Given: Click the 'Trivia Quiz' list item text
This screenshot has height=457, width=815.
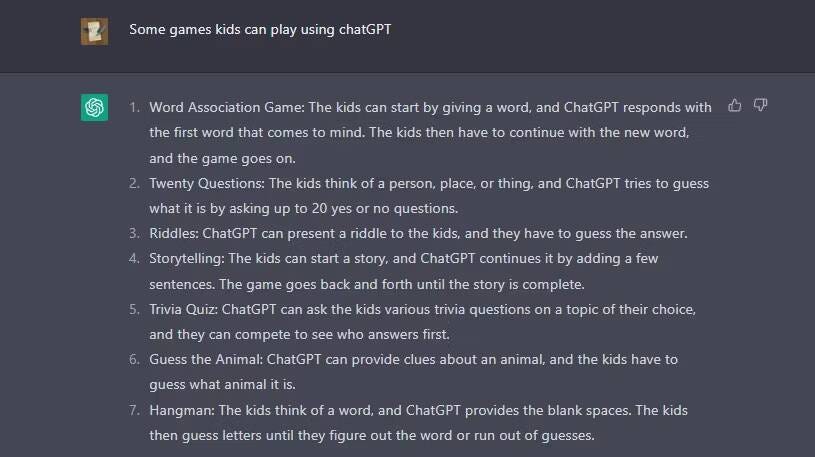Looking at the screenshot, I should pos(423,322).
